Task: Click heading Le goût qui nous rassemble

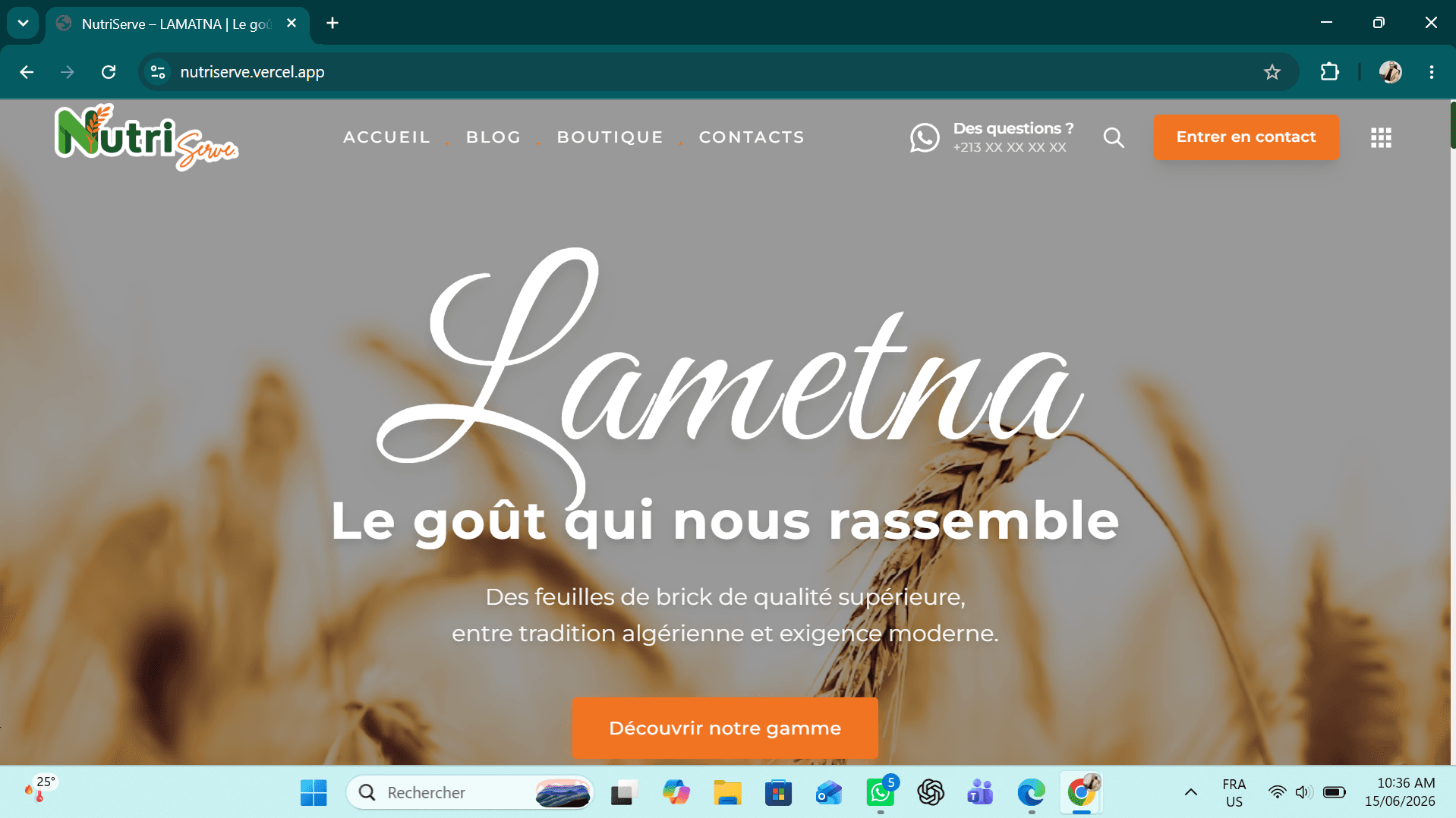Action: tap(725, 521)
